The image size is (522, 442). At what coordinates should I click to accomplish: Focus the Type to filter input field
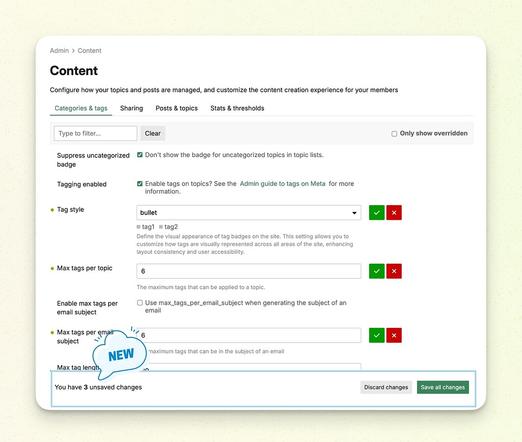pyautogui.click(x=95, y=133)
